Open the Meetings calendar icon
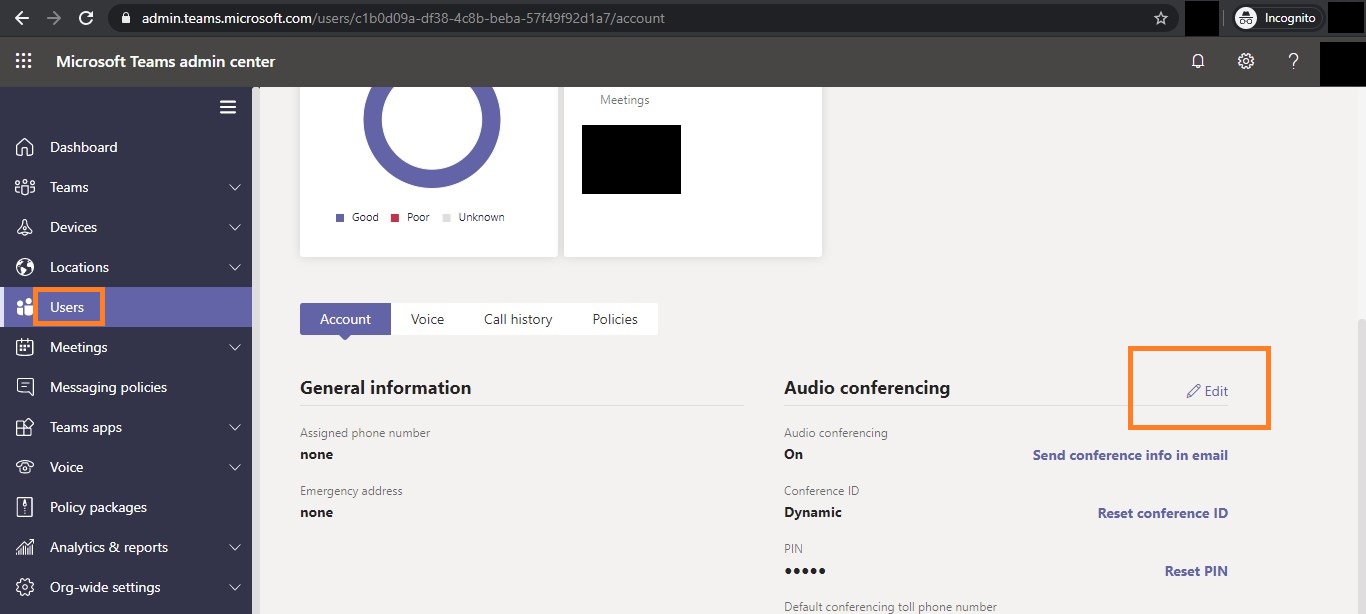The height and width of the screenshot is (614, 1366). pyautogui.click(x=24, y=347)
